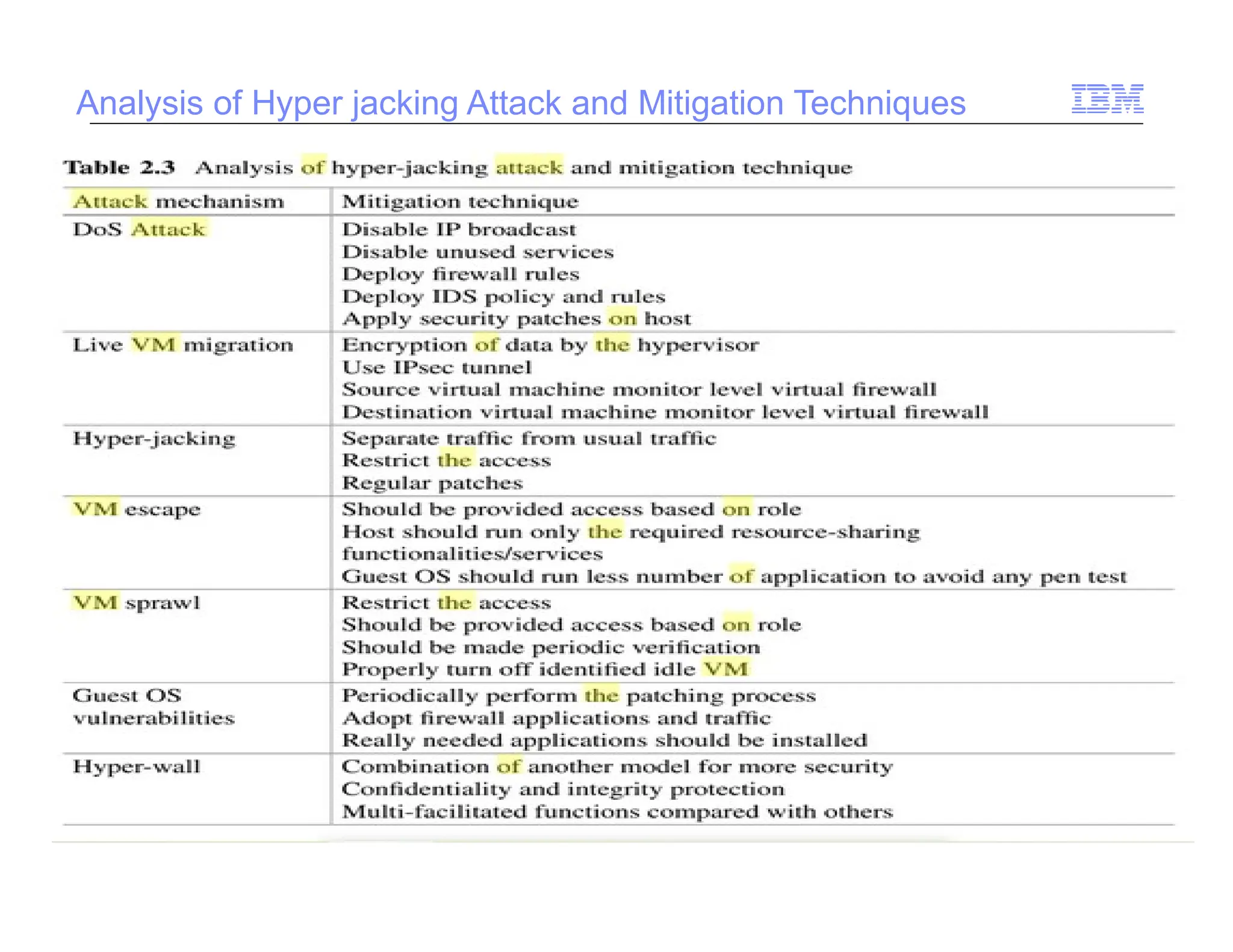Click the 'Attack mechanism' column header

click(x=178, y=201)
